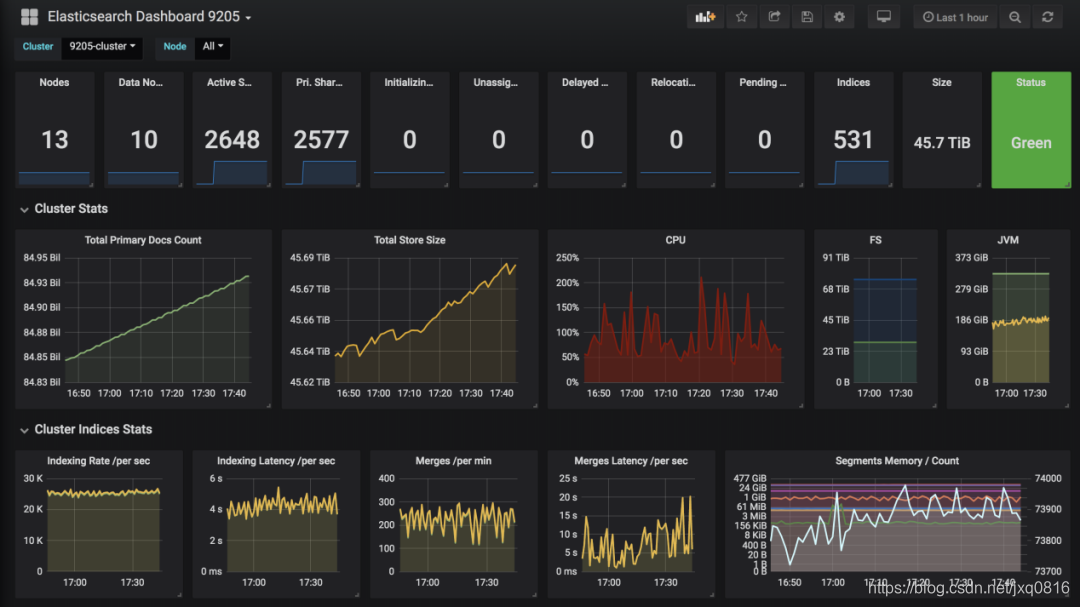Open the Nodes panel title
Screen dimensions: 1080x607
click(x=54, y=82)
